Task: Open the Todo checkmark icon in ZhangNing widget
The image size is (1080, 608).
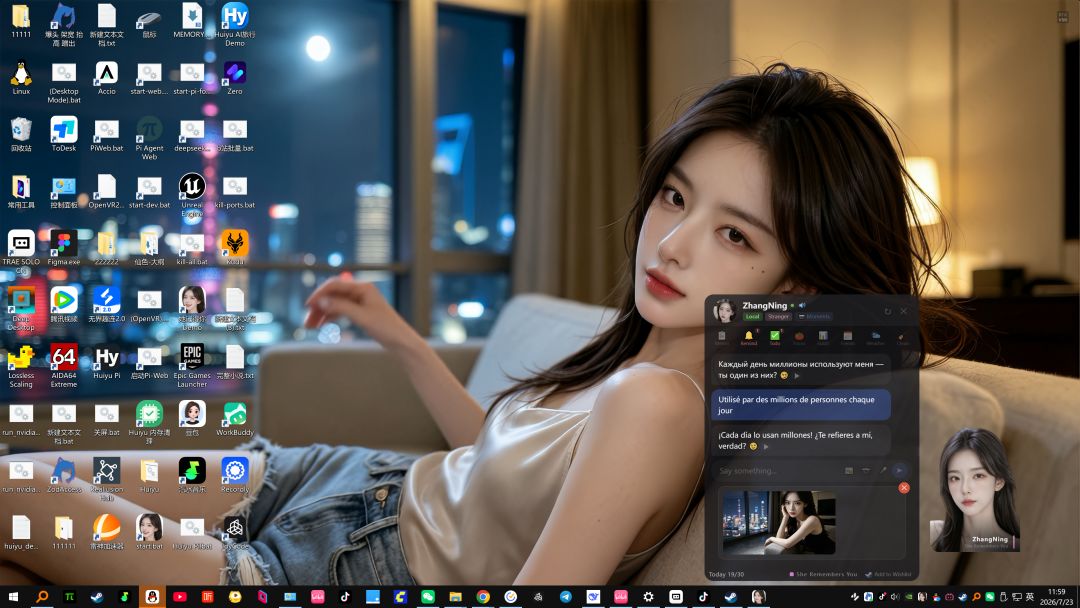Action: click(x=774, y=337)
